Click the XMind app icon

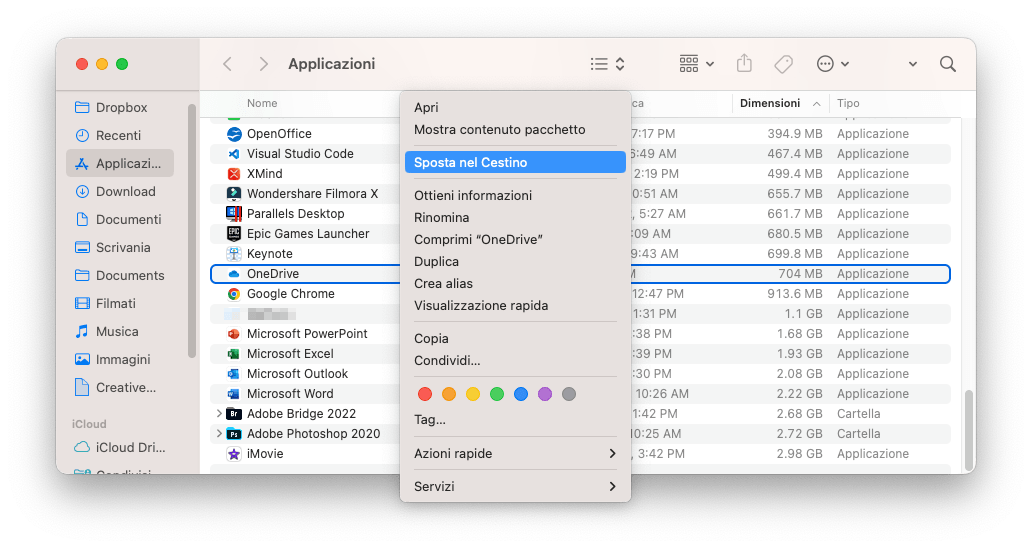point(234,174)
